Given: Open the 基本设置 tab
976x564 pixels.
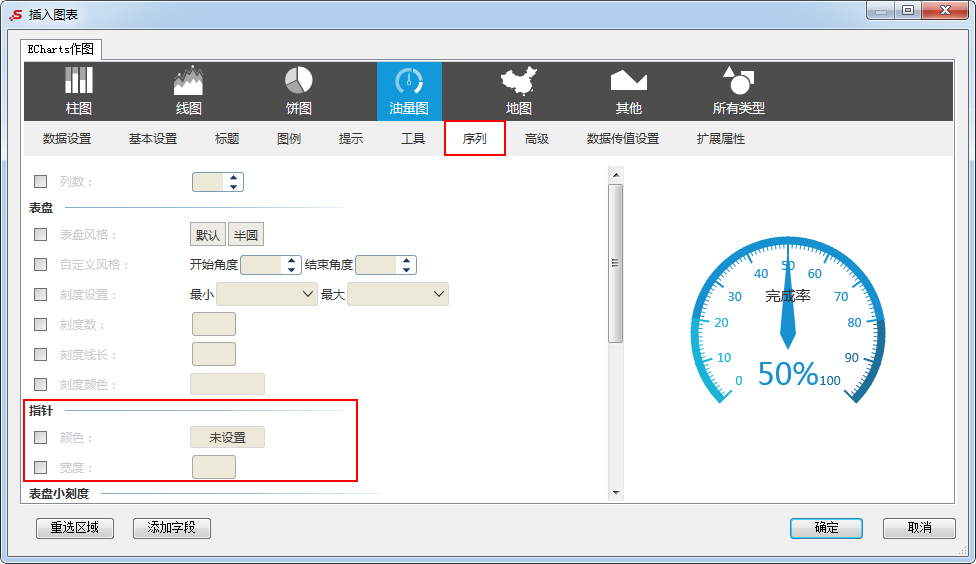Looking at the screenshot, I should [x=153, y=138].
